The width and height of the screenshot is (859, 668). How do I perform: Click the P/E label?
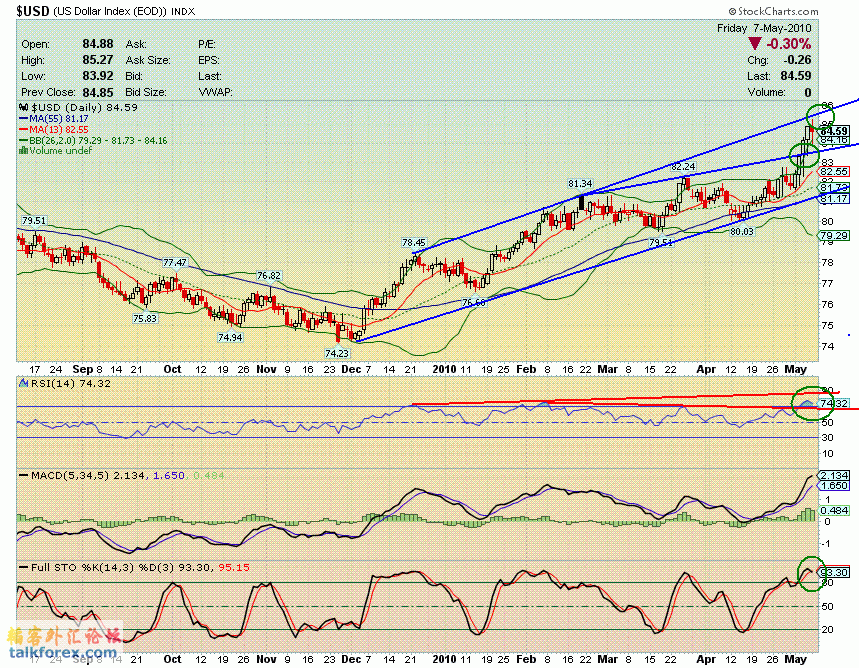[207, 44]
